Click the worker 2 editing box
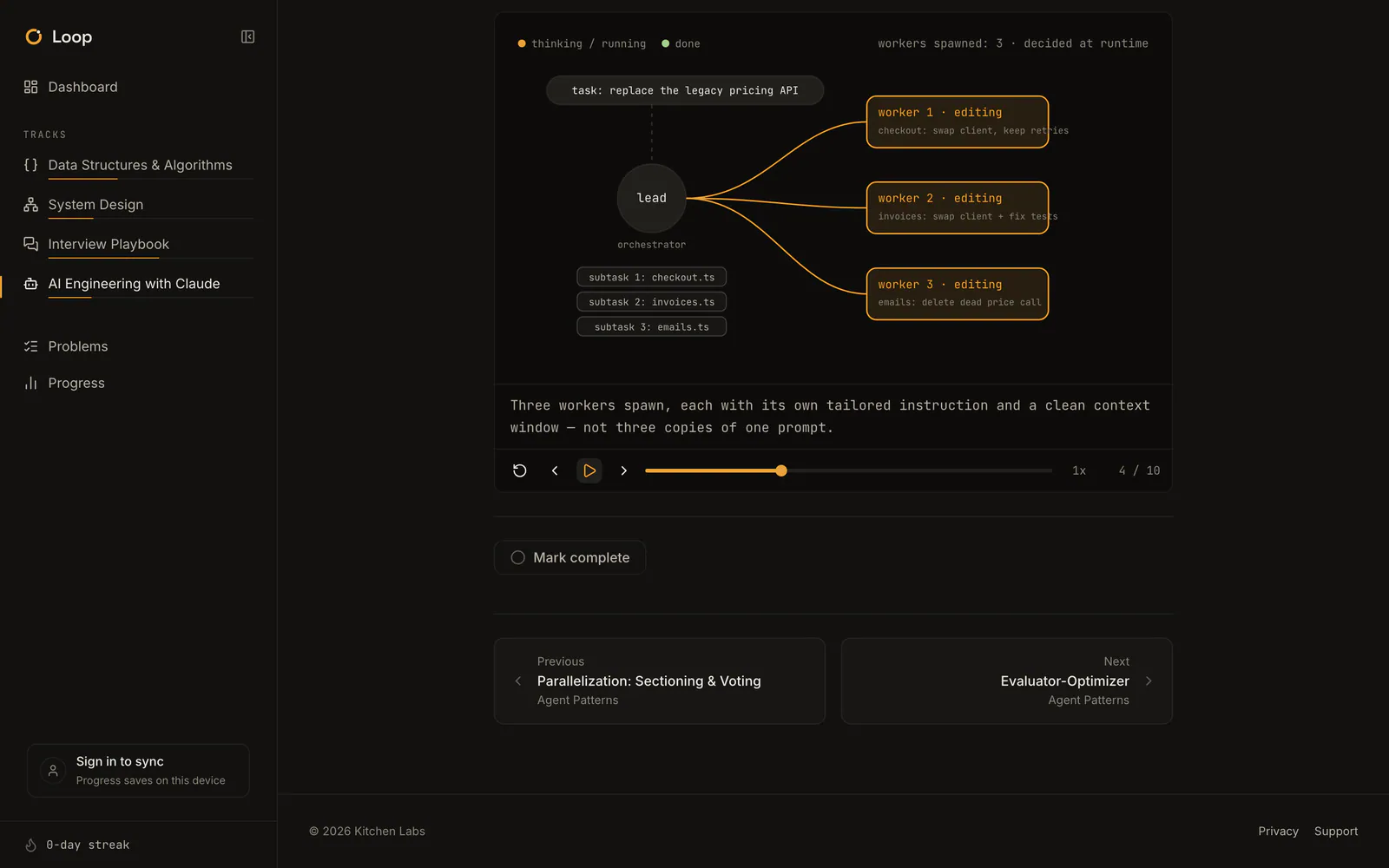 point(958,207)
